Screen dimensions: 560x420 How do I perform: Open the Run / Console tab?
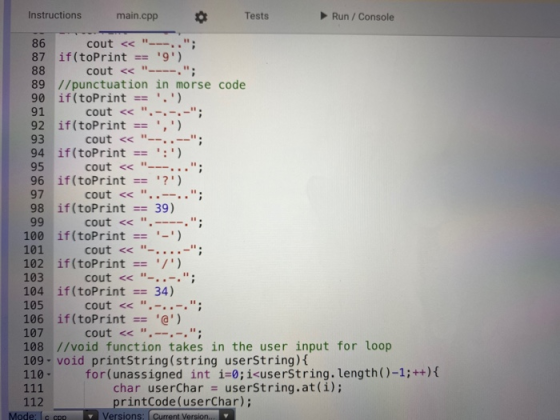(x=357, y=17)
